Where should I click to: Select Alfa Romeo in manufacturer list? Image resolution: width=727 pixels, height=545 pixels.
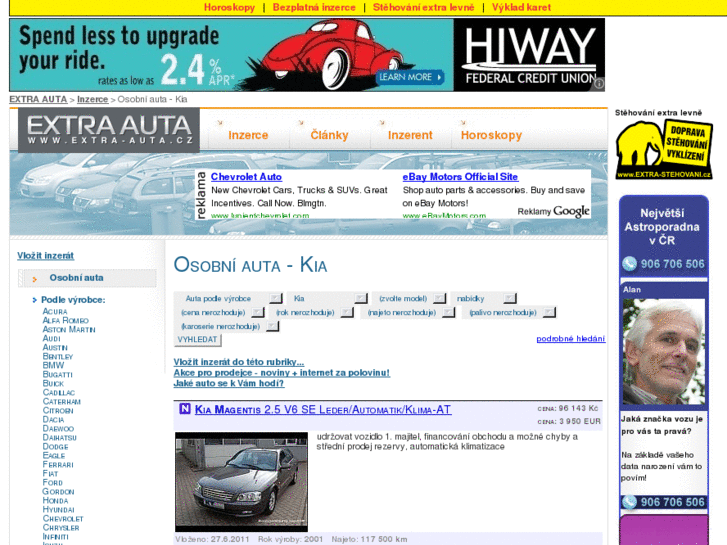tap(65, 321)
